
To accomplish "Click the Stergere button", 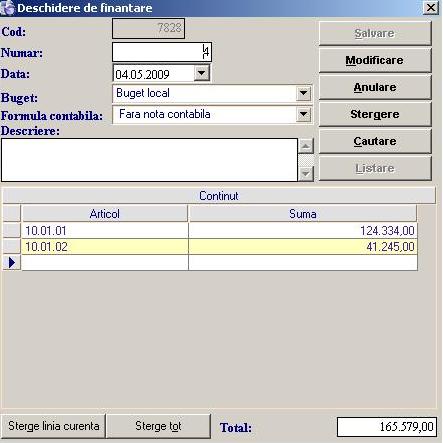I will (x=375, y=114).
